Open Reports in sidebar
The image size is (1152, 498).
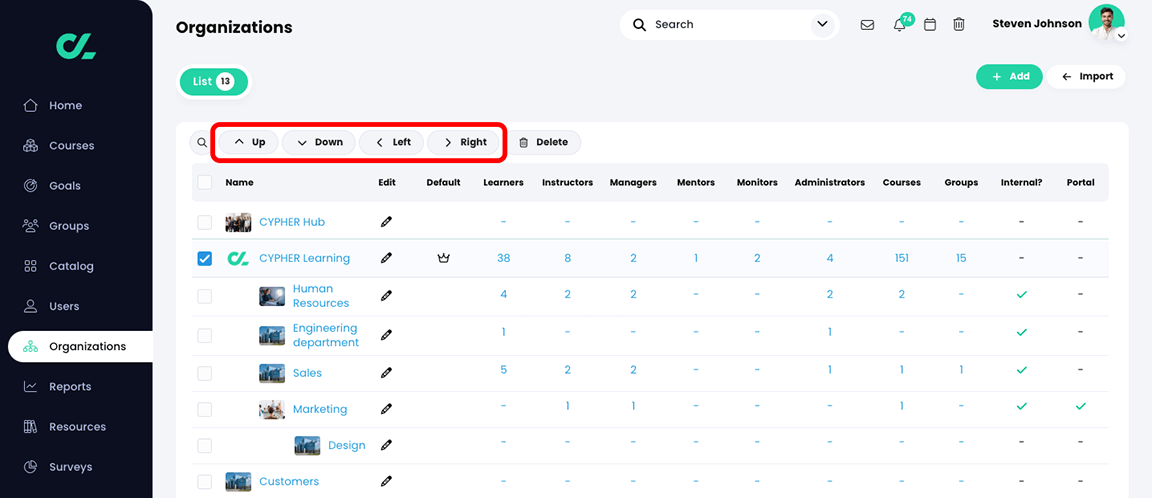(70, 386)
